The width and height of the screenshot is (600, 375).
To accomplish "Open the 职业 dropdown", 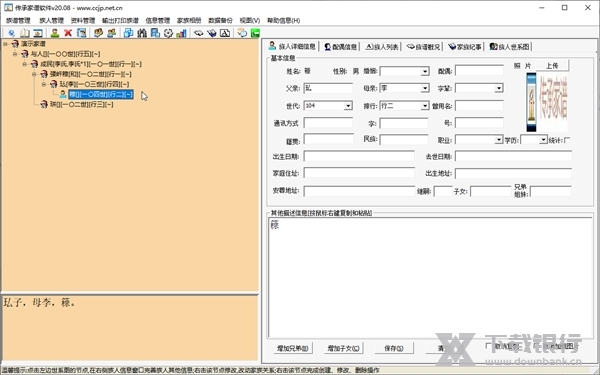I will tap(499, 140).
